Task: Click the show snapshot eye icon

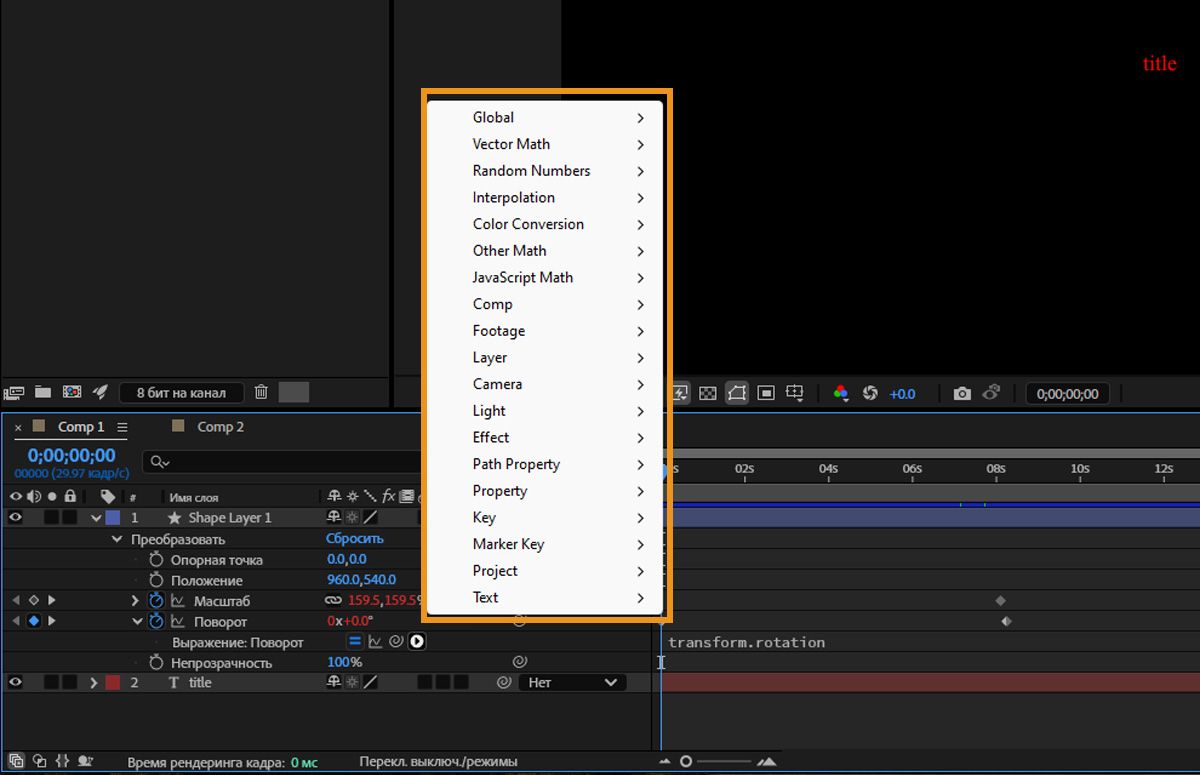Action: pyautogui.click(x=992, y=393)
